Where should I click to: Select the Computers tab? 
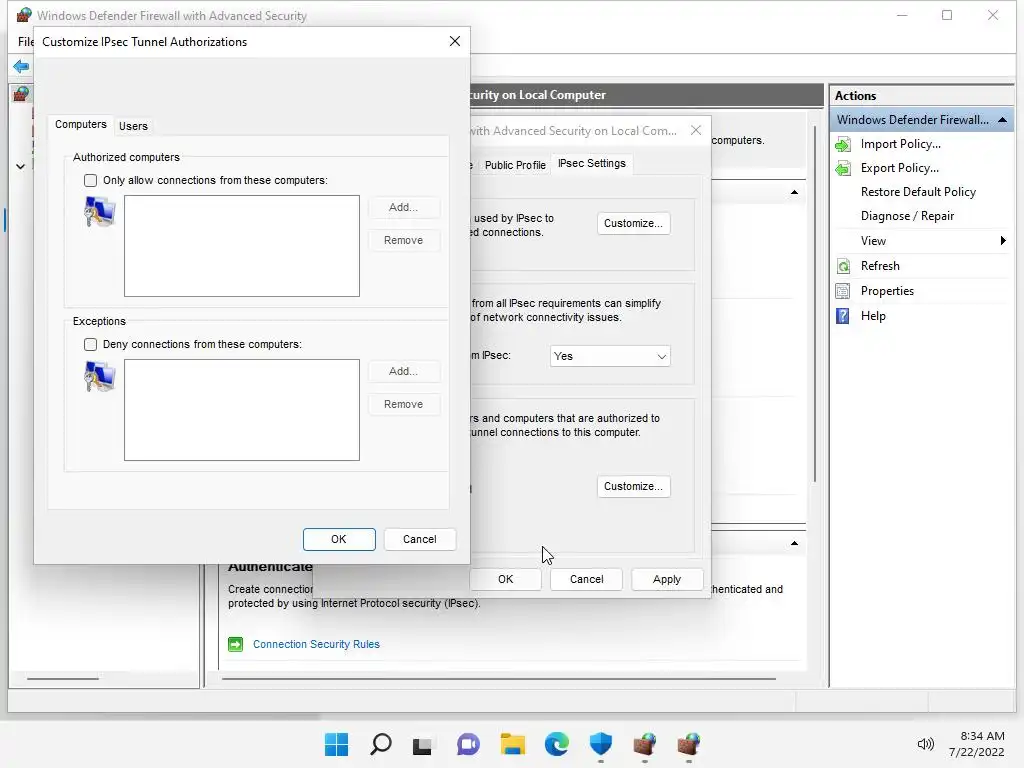(80, 124)
